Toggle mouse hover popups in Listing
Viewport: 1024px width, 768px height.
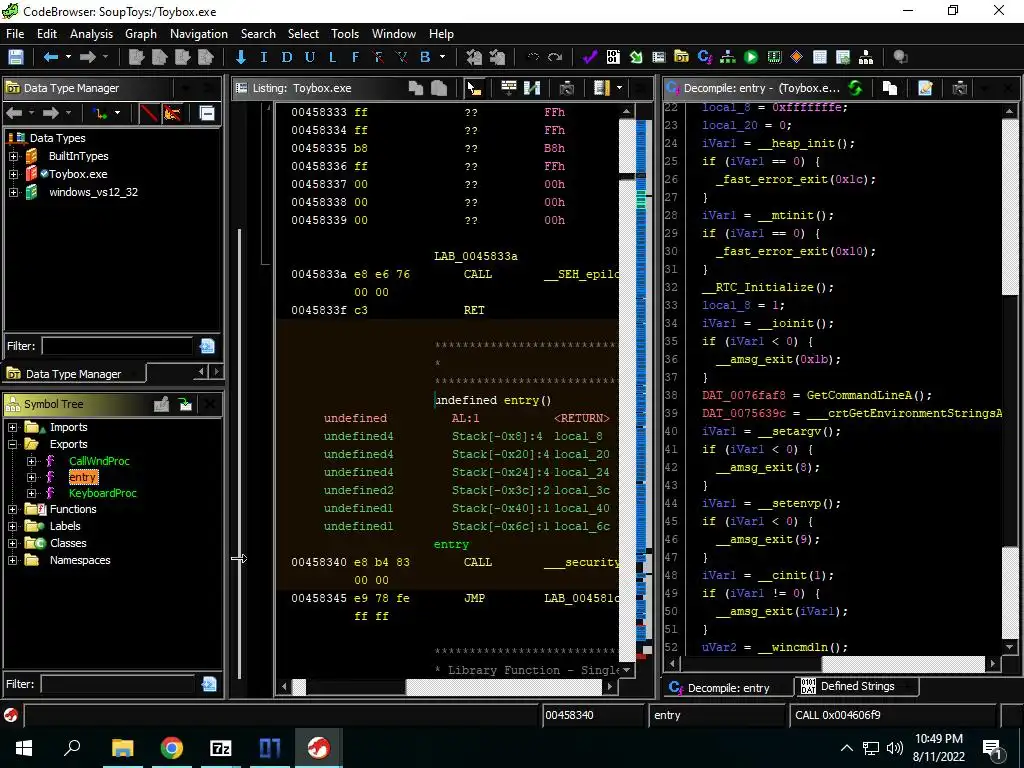pos(474,88)
